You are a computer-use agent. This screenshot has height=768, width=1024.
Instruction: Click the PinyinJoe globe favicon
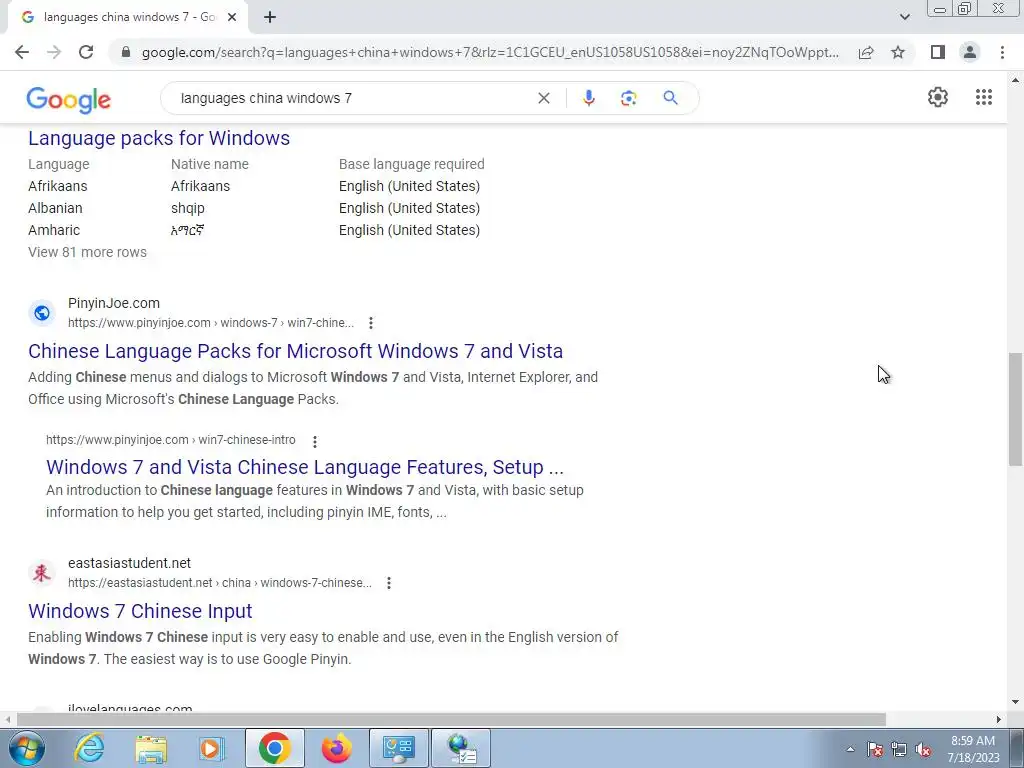(x=42, y=313)
